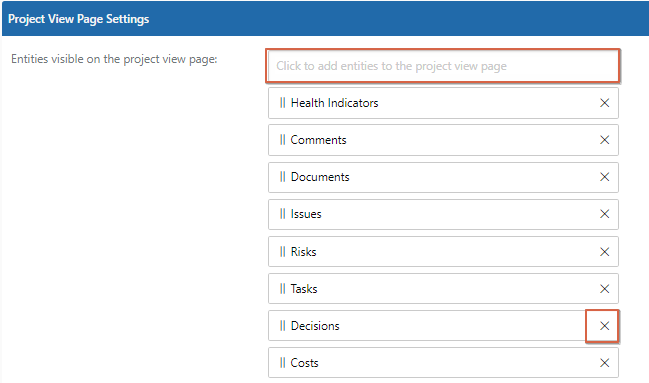Select the Risks entity label
The height and width of the screenshot is (383, 649).
303,251
